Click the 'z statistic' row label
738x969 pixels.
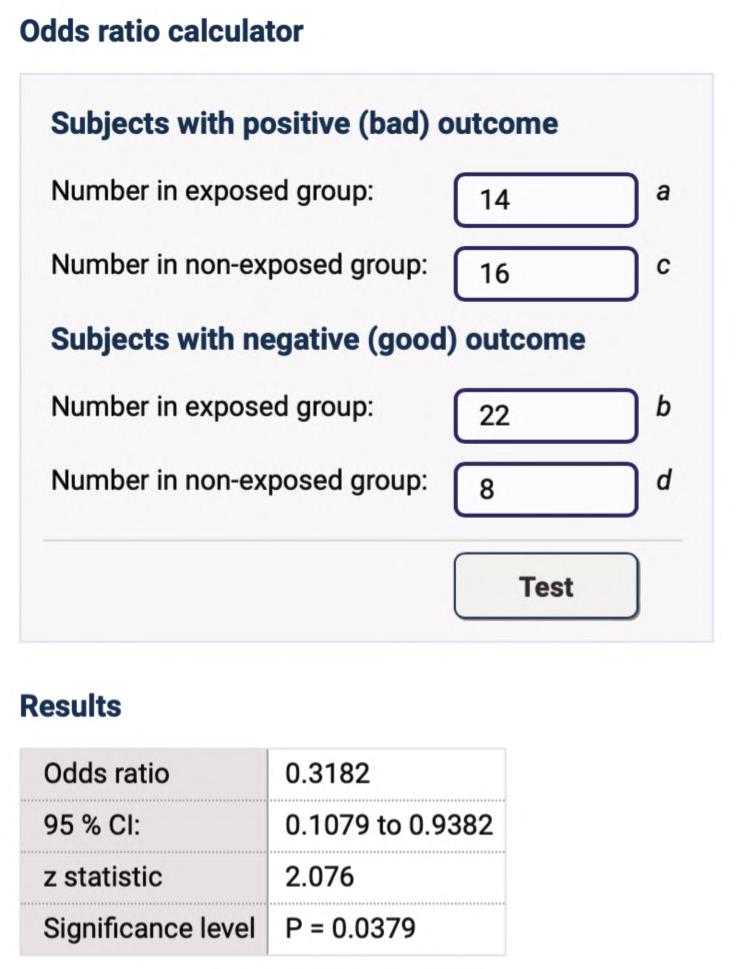[102, 877]
